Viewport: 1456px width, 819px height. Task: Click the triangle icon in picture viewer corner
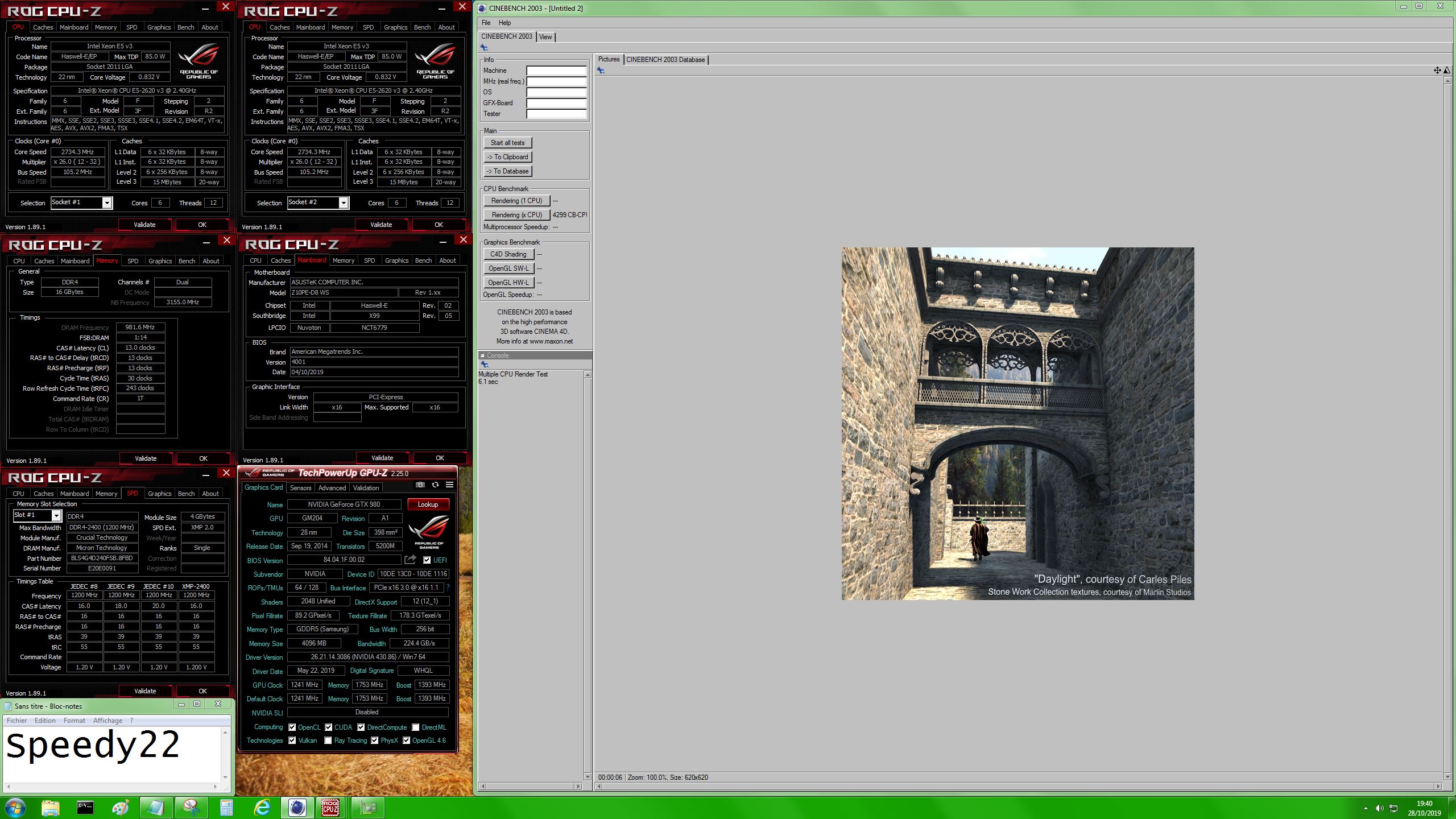(x=1447, y=71)
